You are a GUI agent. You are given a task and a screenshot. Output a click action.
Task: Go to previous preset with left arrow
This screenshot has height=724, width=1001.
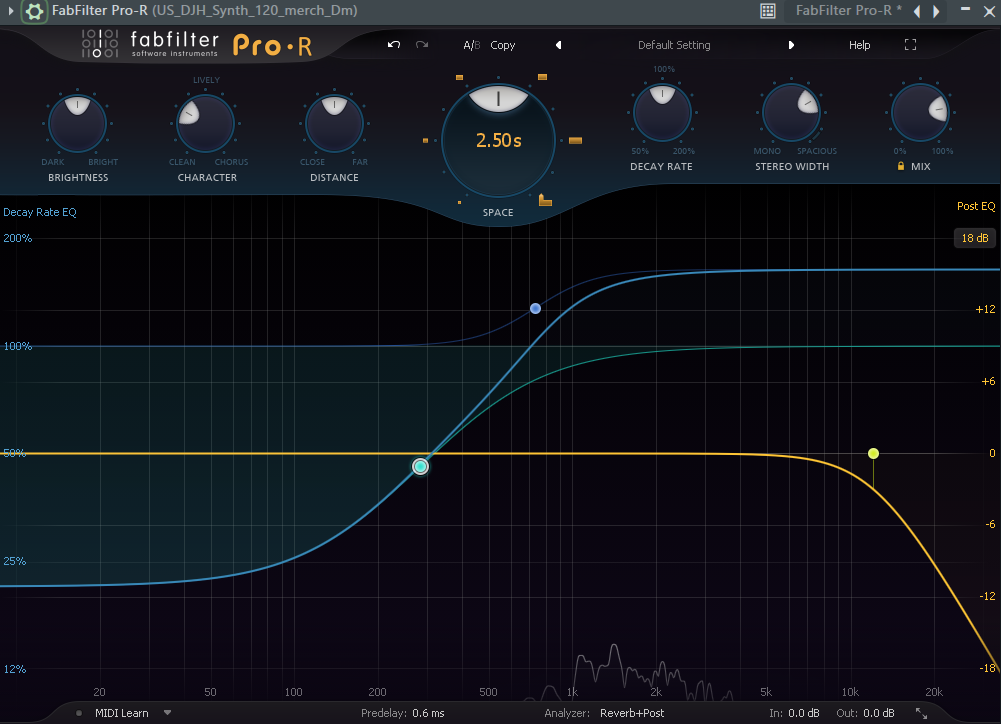pyautogui.click(x=559, y=45)
